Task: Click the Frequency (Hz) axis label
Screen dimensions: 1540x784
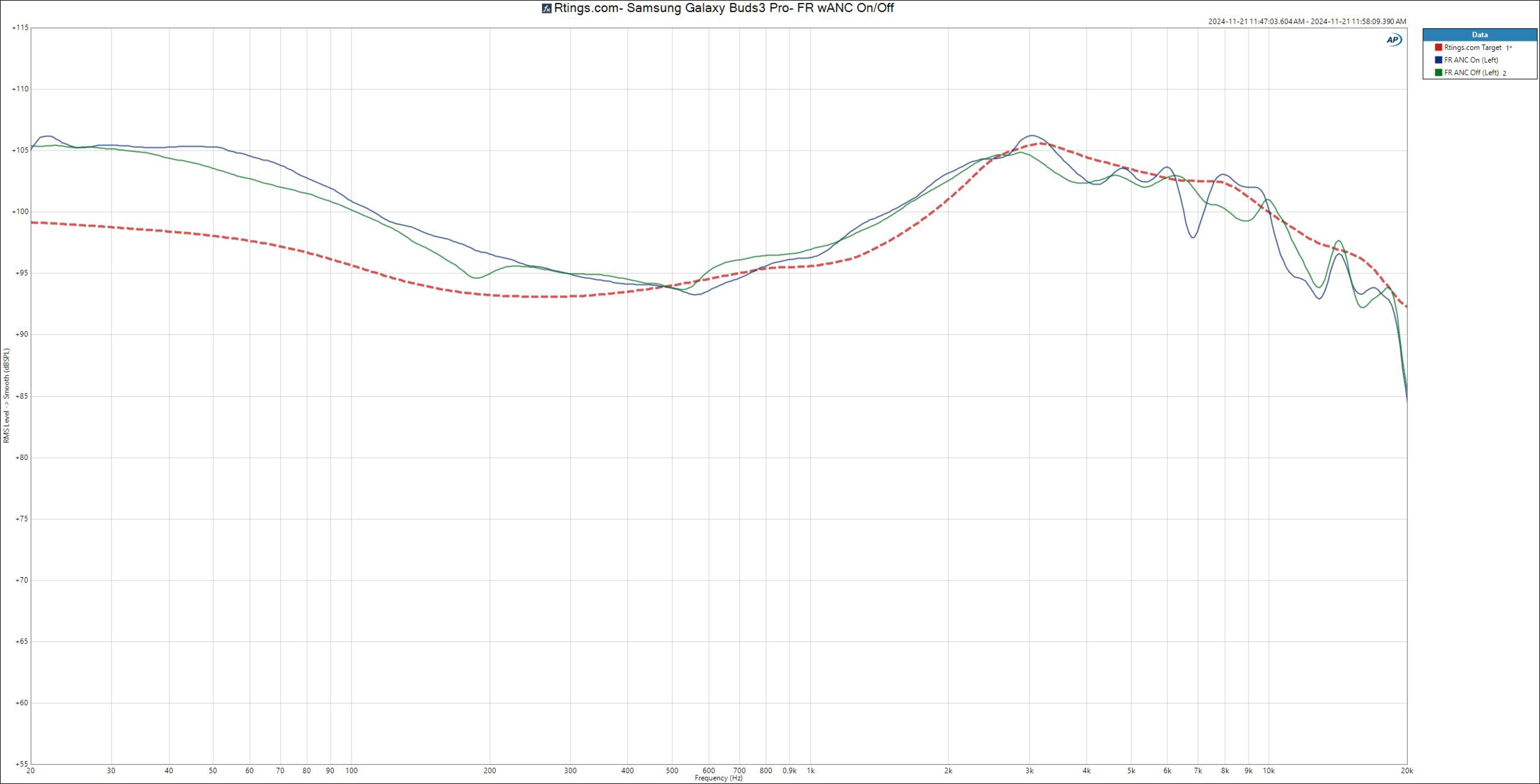Action: [x=719, y=778]
